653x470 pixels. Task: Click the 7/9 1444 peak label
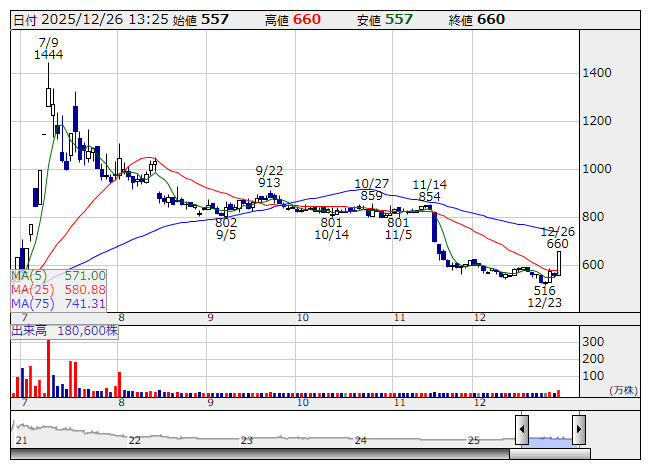[x=48, y=49]
